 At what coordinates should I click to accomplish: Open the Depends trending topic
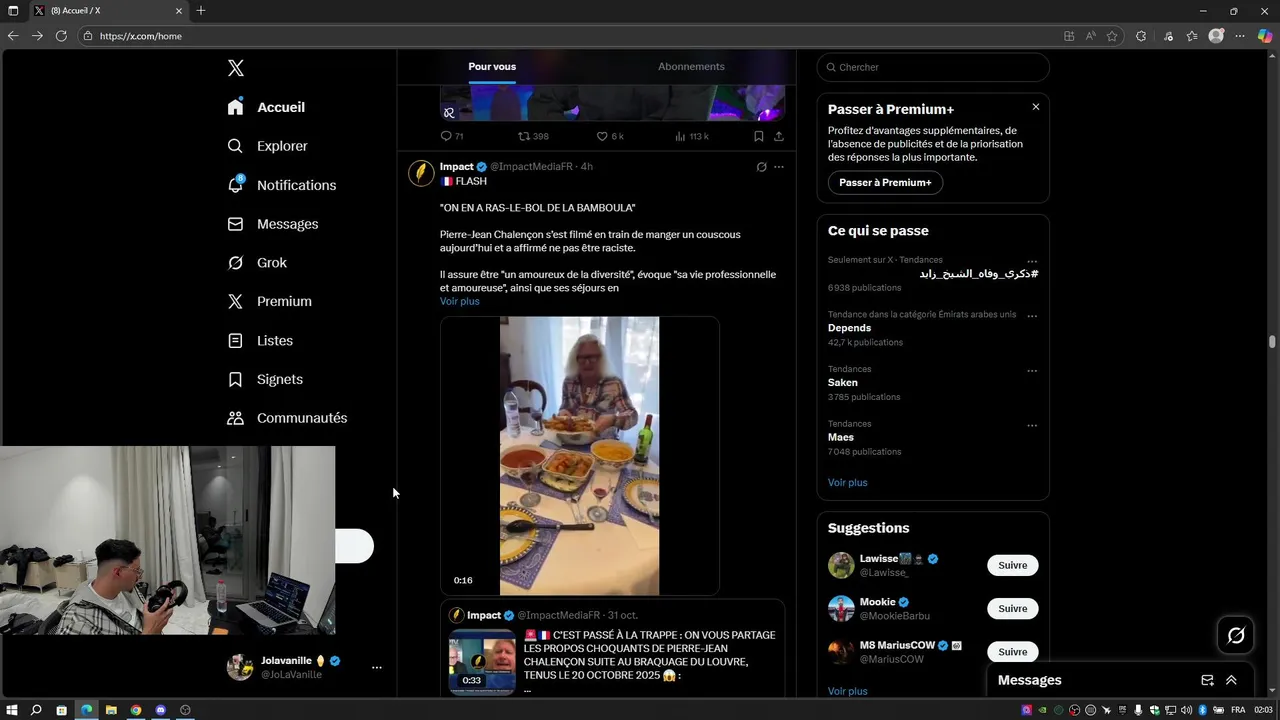coord(849,328)
